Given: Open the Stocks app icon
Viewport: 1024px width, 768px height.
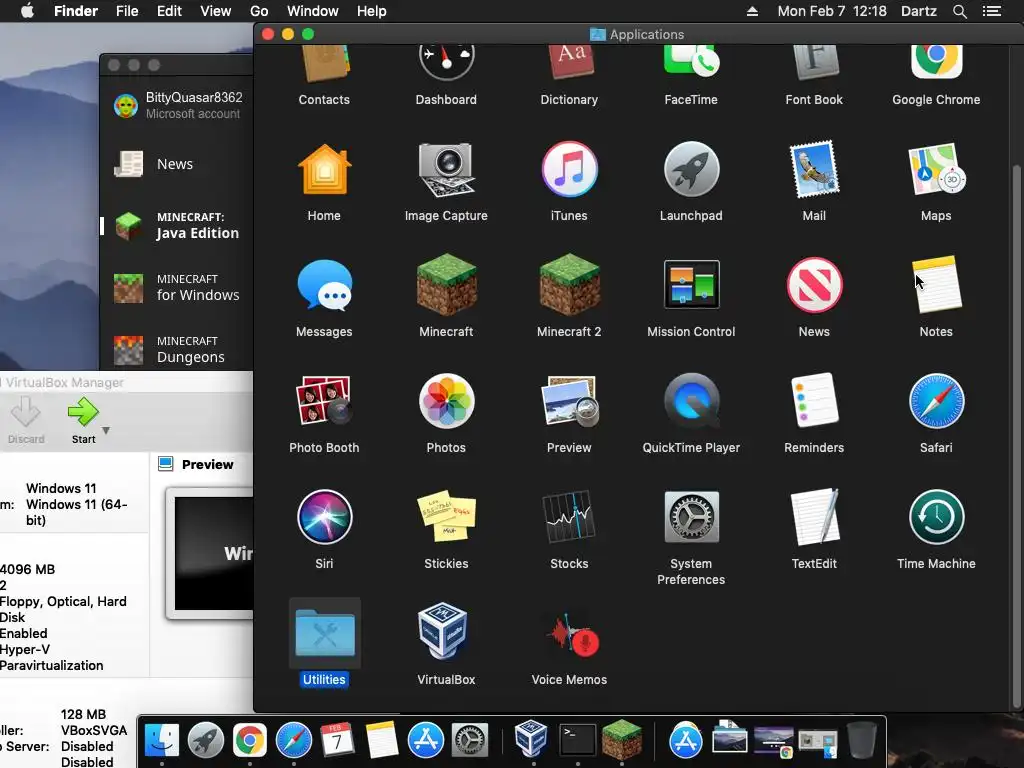Looking at the screenshot, I should [x=569, y=517].
